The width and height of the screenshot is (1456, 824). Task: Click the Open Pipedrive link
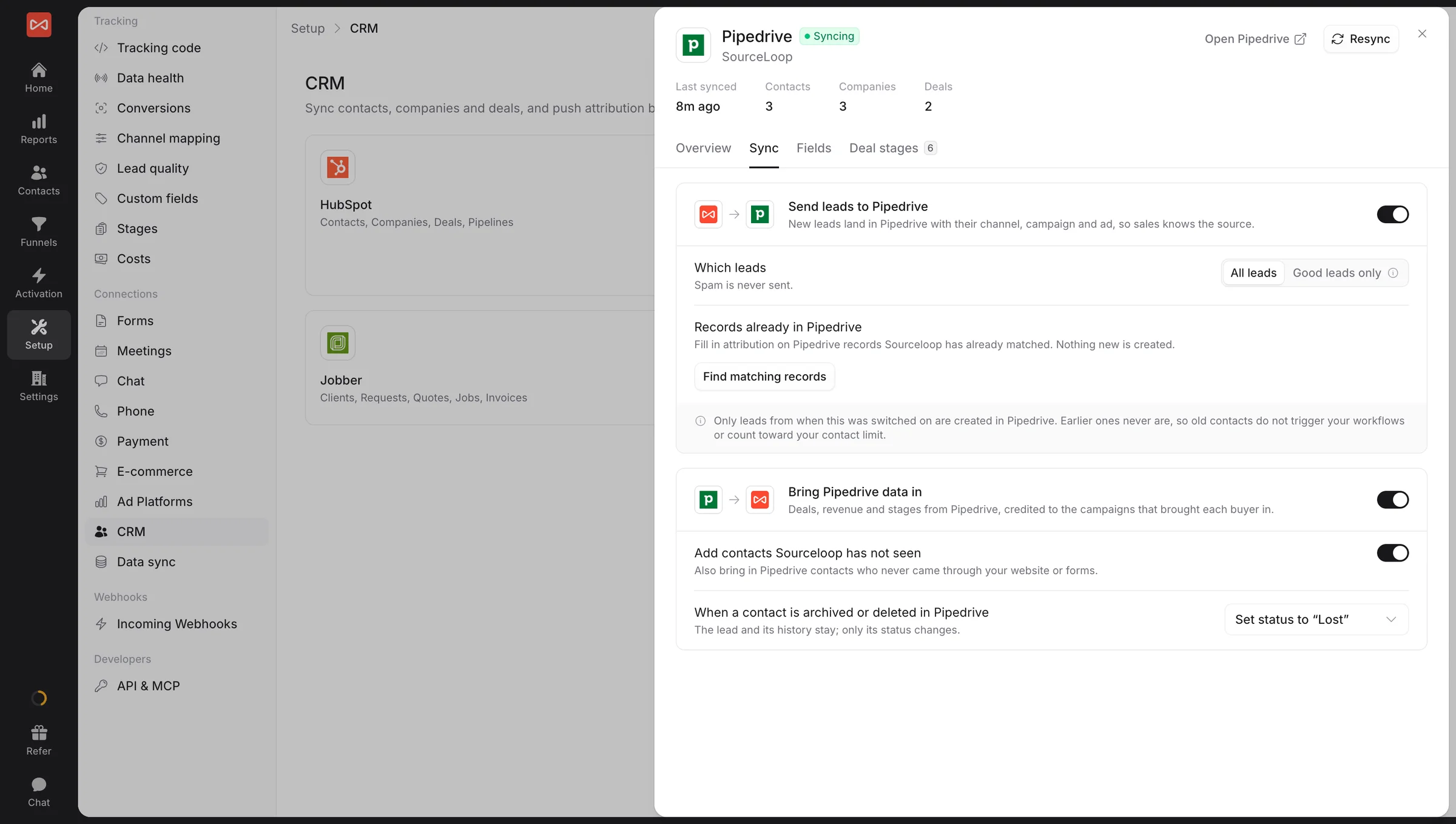coord(1255,39)
